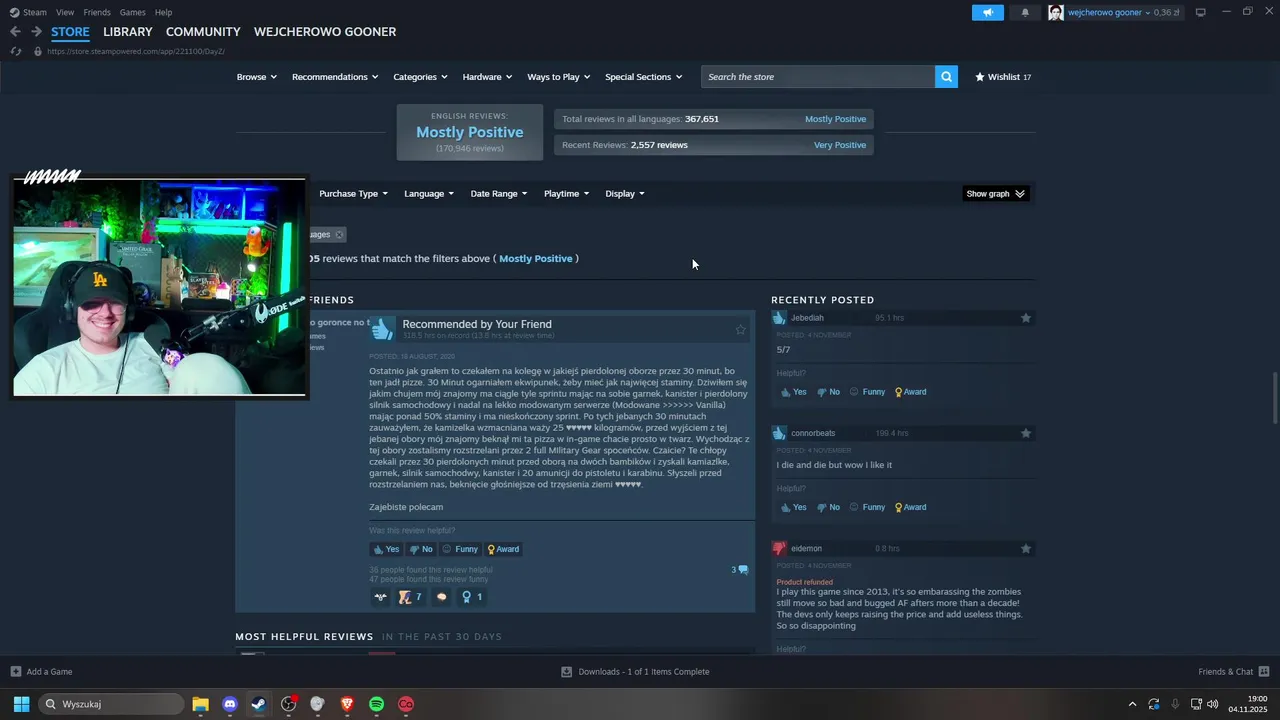Expand Special Sections menu
Screen dimensions: 1280x720
click(x=643, y=77)
